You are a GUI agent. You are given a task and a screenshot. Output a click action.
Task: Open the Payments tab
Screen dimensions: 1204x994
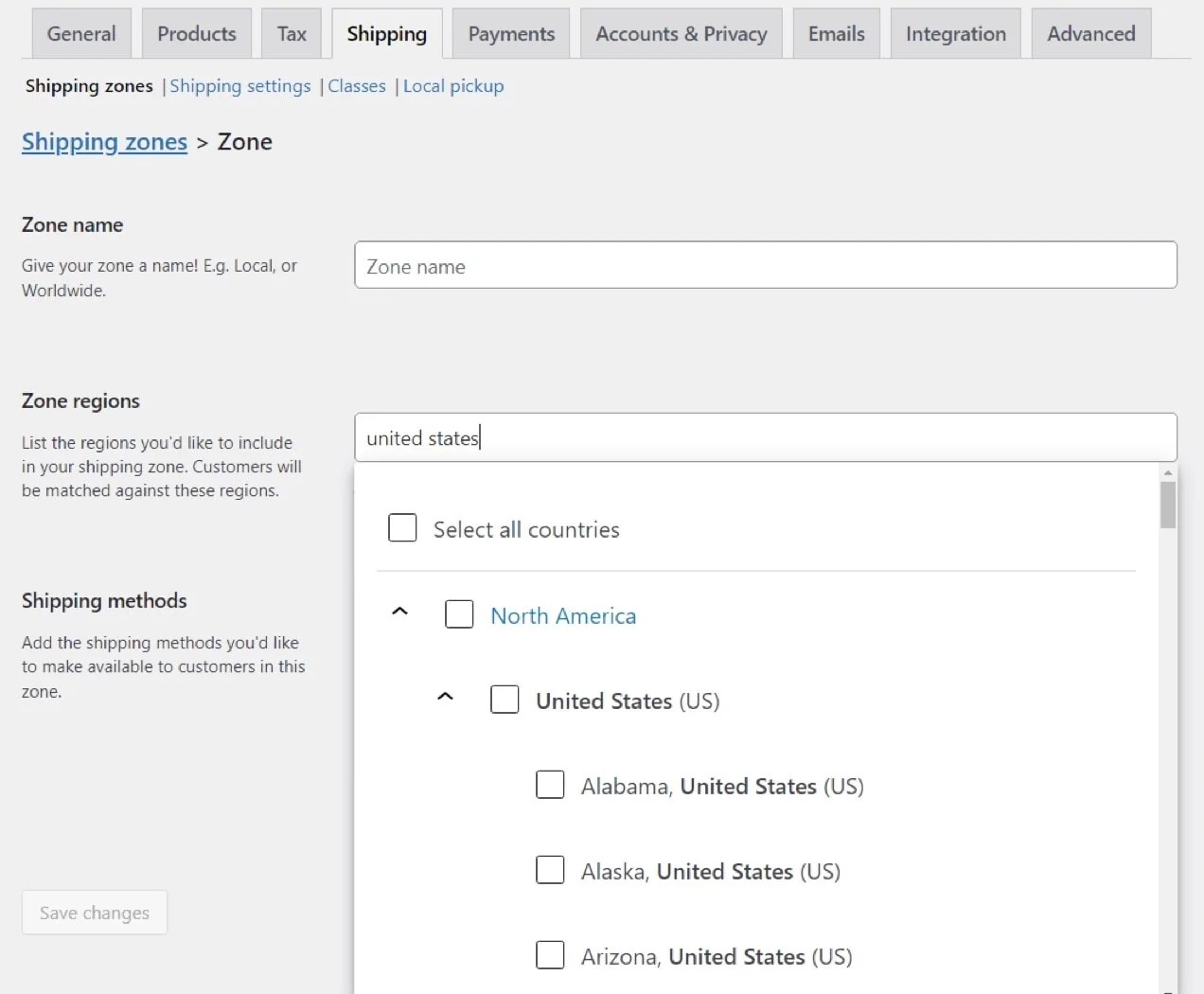point(511,34)
